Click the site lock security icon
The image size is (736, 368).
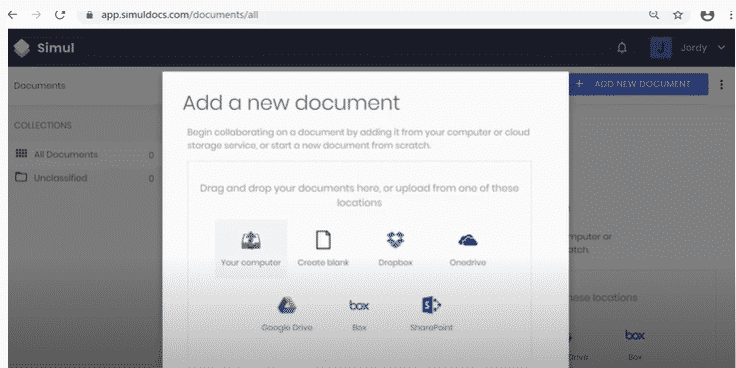(x=90, y=15)
